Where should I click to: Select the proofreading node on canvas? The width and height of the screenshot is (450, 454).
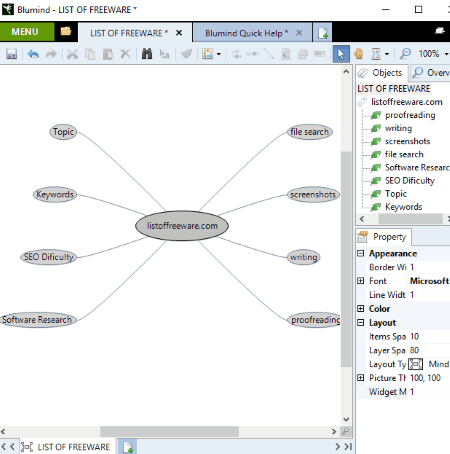[314, 320]
